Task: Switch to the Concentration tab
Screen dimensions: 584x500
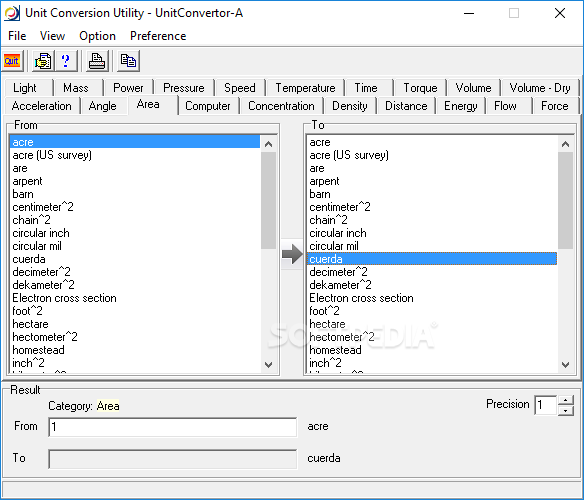Action: click(281, 106)
